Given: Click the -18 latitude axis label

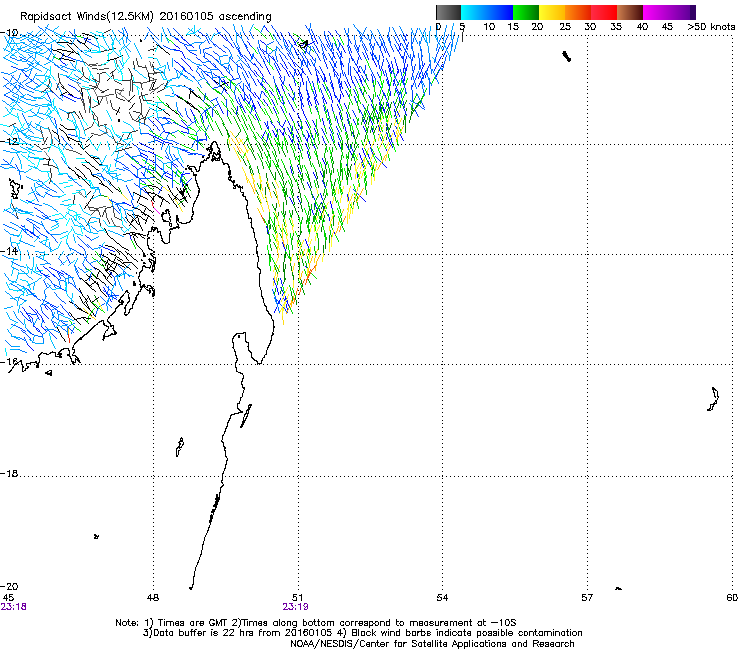Looking at the screenshot, I should (10, 473).
